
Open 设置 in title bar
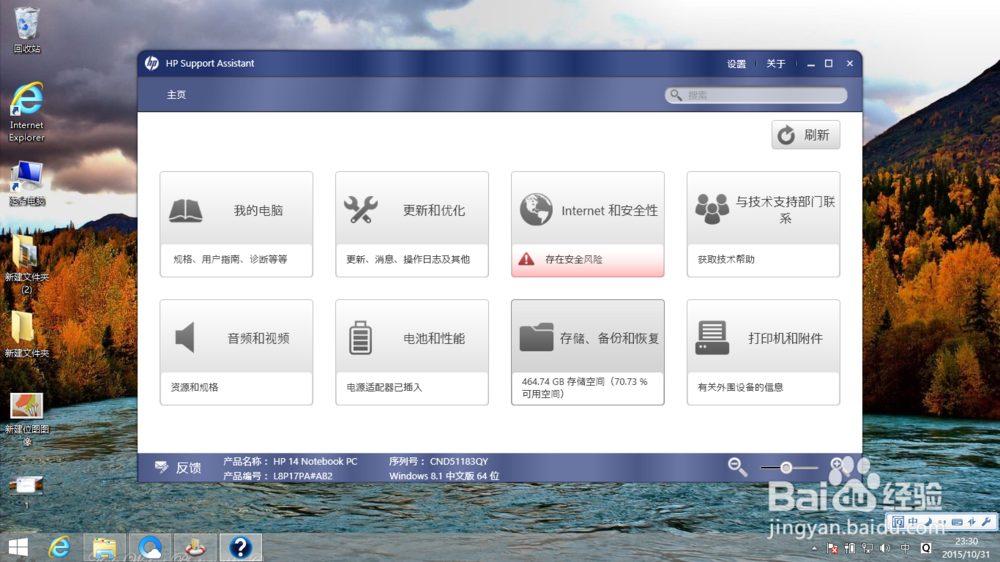(x=736, y=64)
